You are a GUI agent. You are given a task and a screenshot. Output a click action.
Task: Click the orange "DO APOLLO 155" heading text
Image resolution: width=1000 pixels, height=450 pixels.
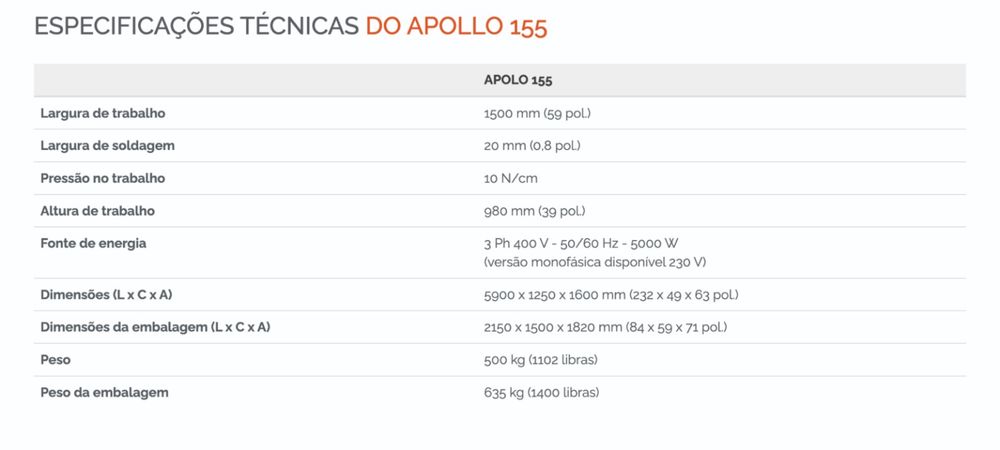(x=456, y=27)
